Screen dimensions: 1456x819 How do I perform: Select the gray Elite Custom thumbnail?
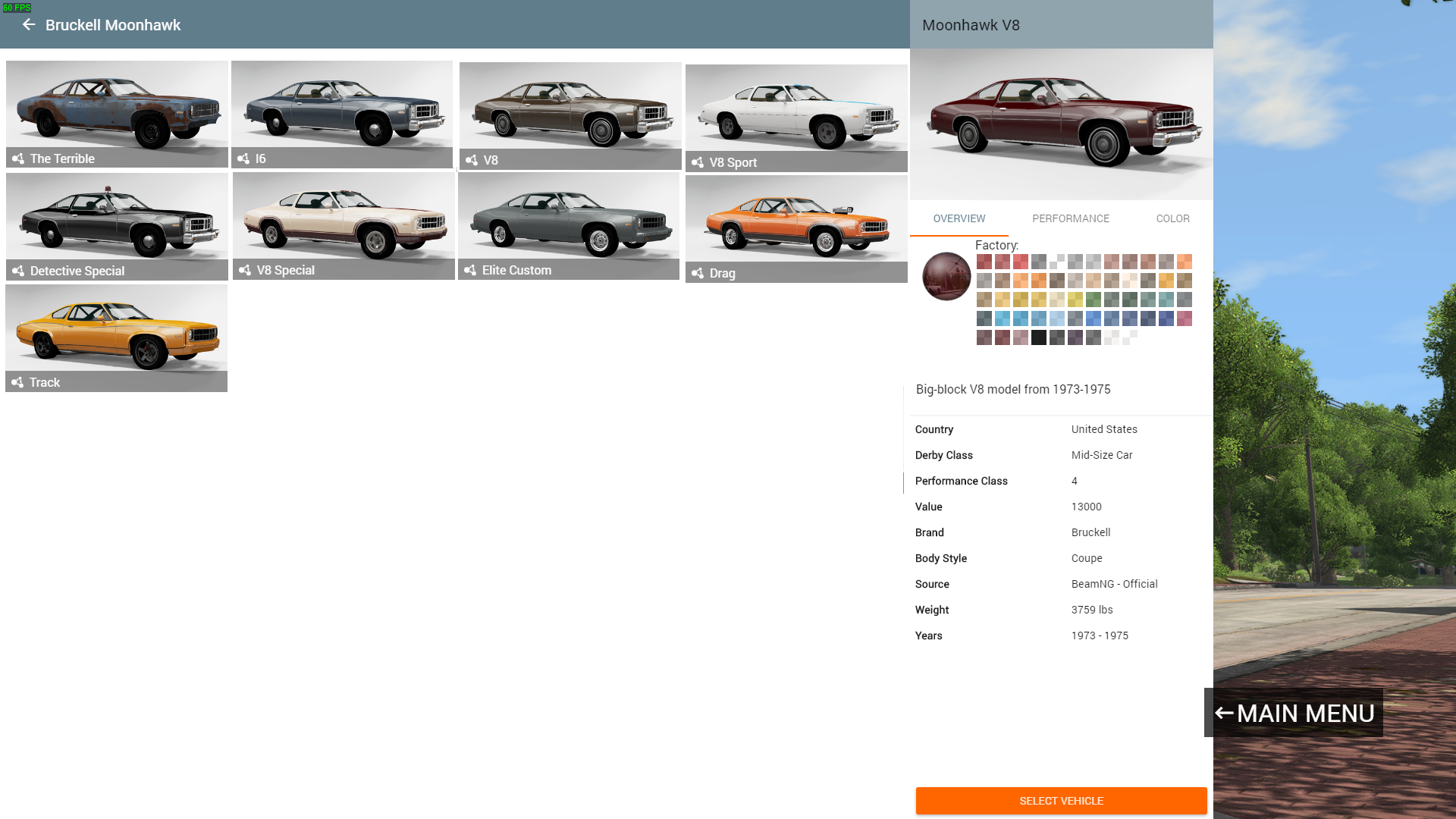pyautogui.click(x=569, y=226)
